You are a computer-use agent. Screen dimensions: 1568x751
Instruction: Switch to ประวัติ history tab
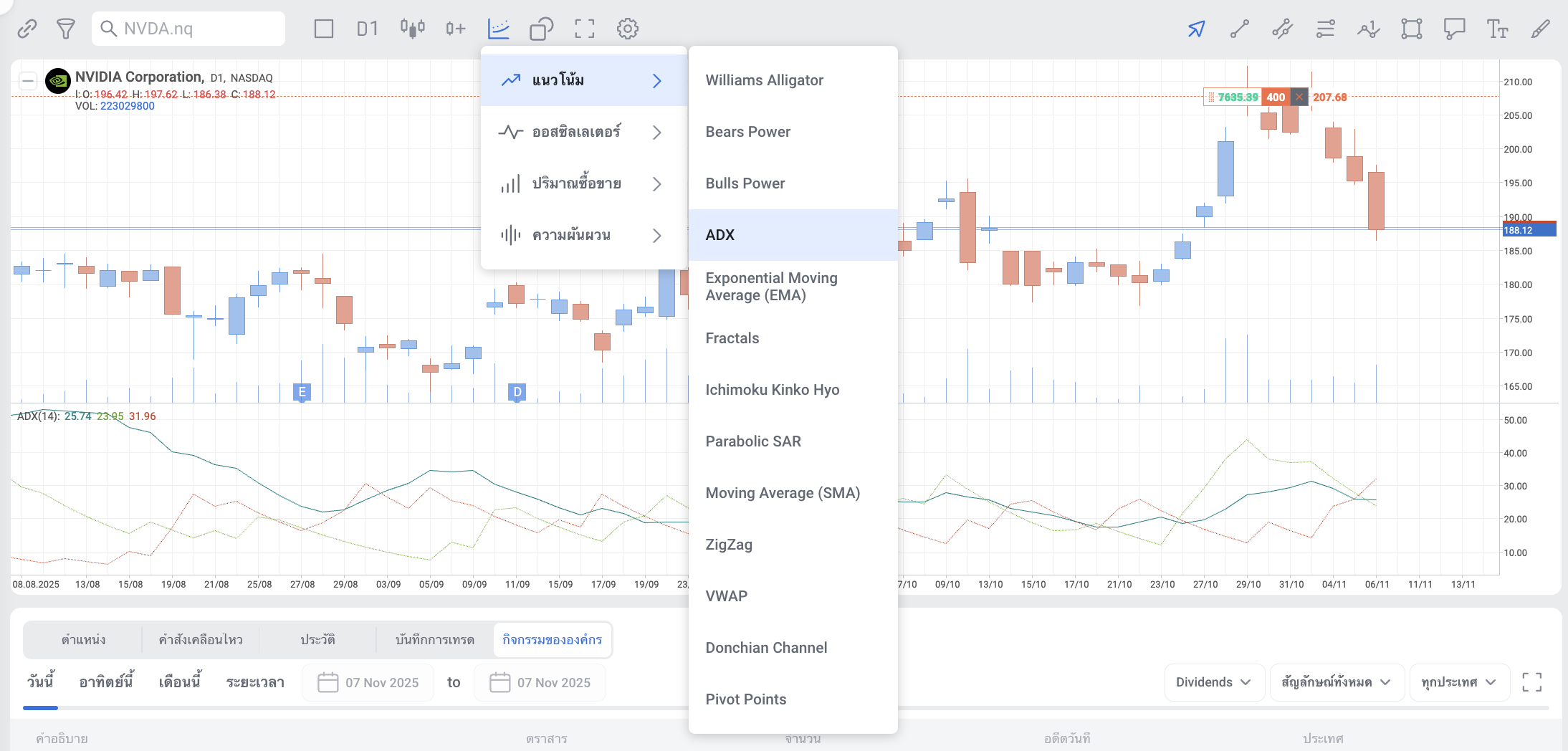pos(317,640)
